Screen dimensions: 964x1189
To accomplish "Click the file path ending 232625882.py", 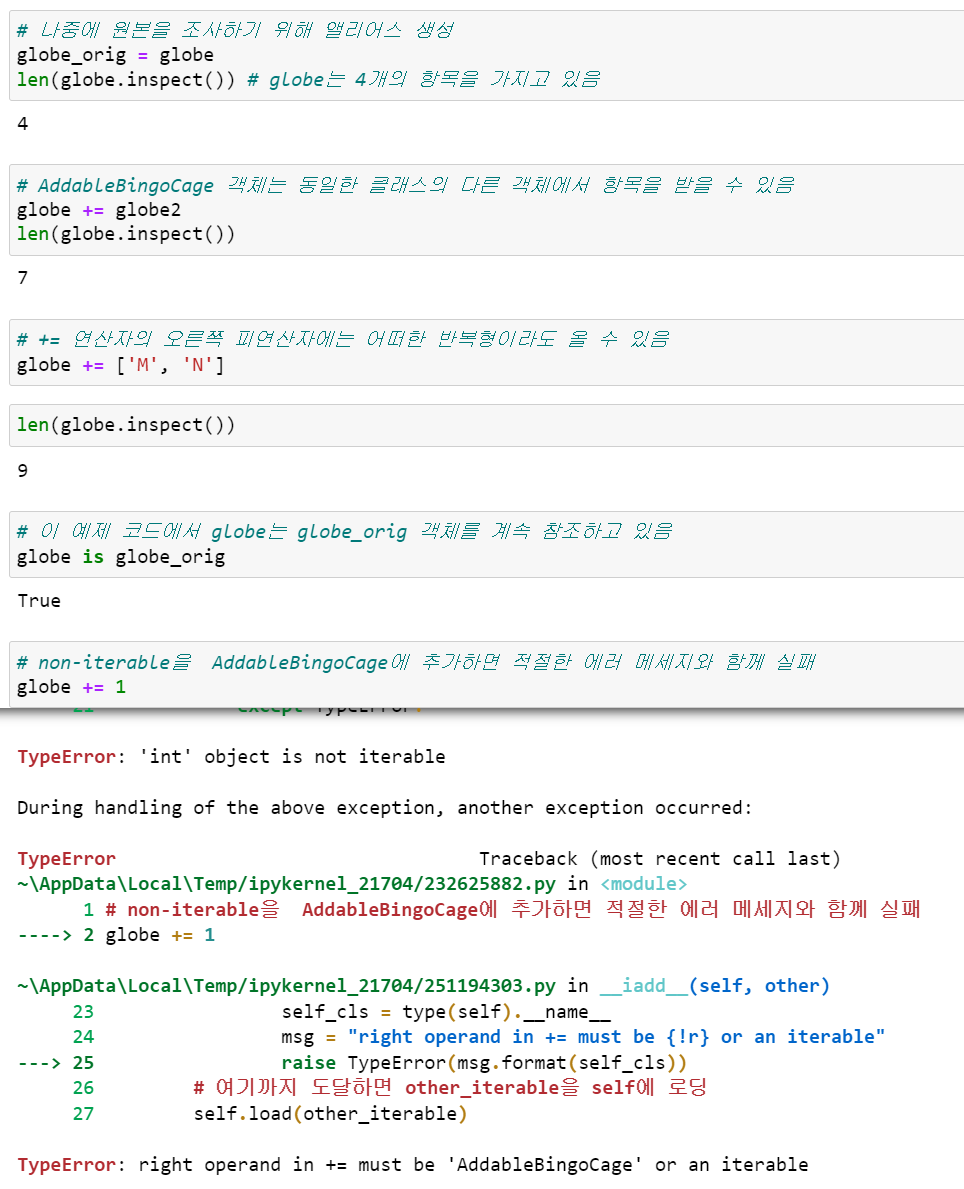I will [286, 884].
